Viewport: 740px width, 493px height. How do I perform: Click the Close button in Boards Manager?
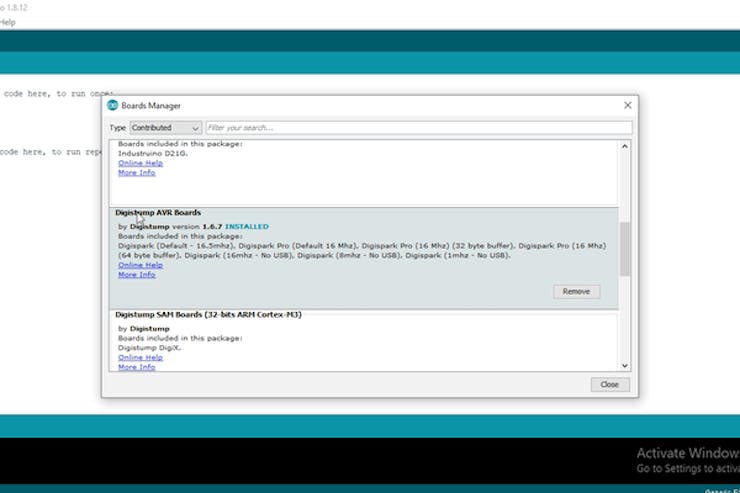610,384
